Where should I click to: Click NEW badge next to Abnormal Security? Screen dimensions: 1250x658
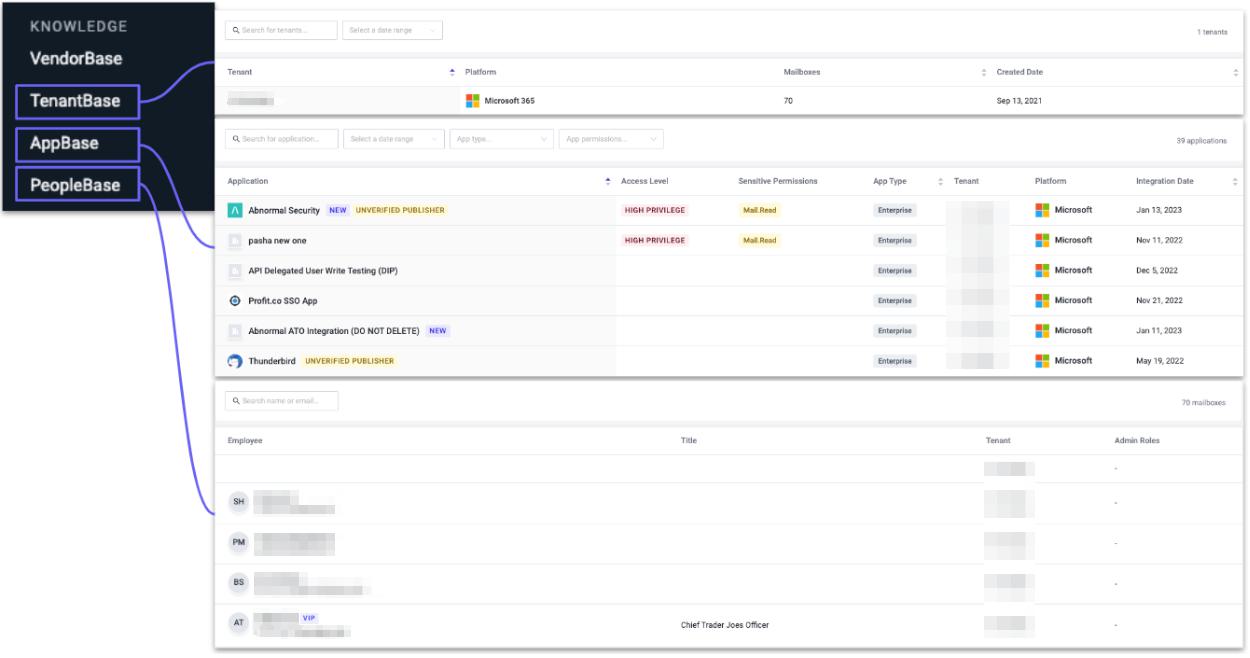coord(338,210)
